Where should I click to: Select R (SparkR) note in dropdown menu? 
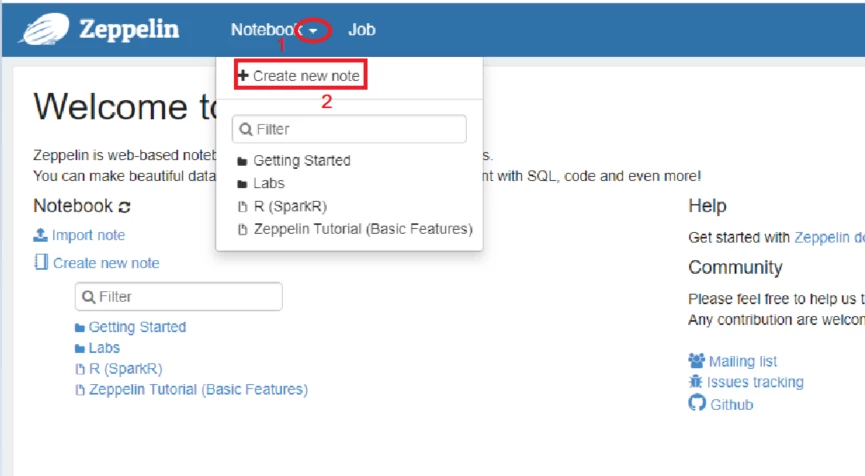coord(282,206)
